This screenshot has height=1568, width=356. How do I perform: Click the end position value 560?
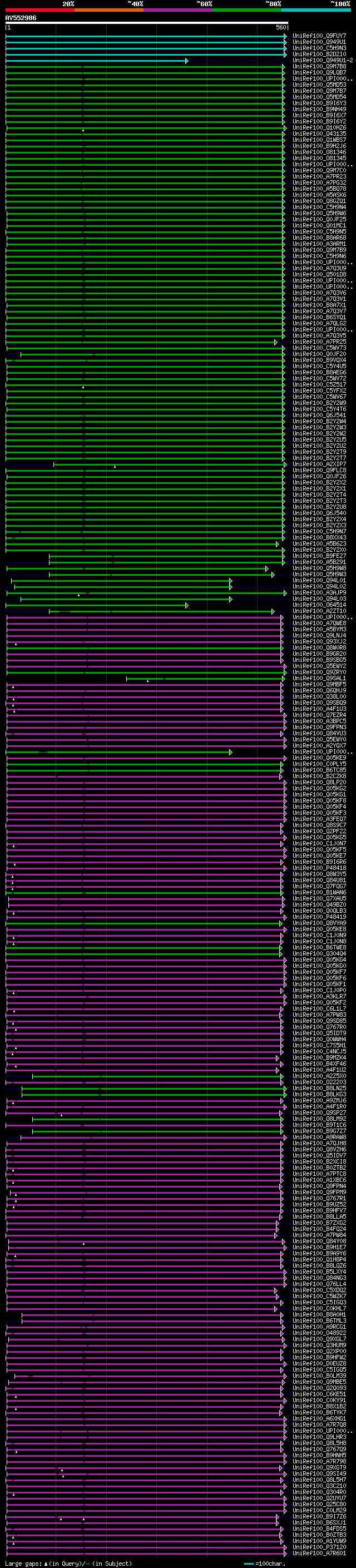click(281, 28)
